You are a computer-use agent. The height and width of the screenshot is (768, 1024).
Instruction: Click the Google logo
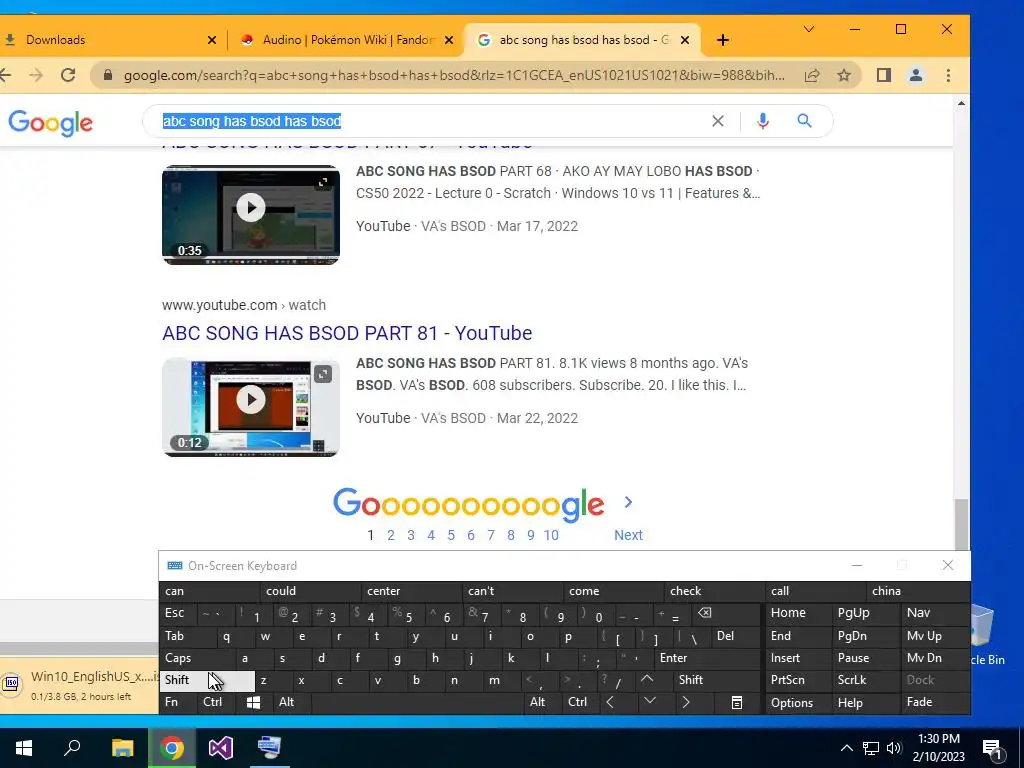click(x=50, y=123)
